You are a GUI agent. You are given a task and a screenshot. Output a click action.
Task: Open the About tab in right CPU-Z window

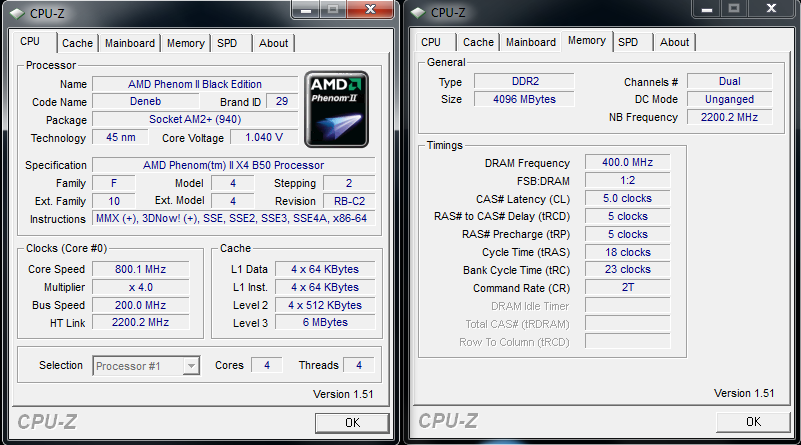(x=674, y=42)
